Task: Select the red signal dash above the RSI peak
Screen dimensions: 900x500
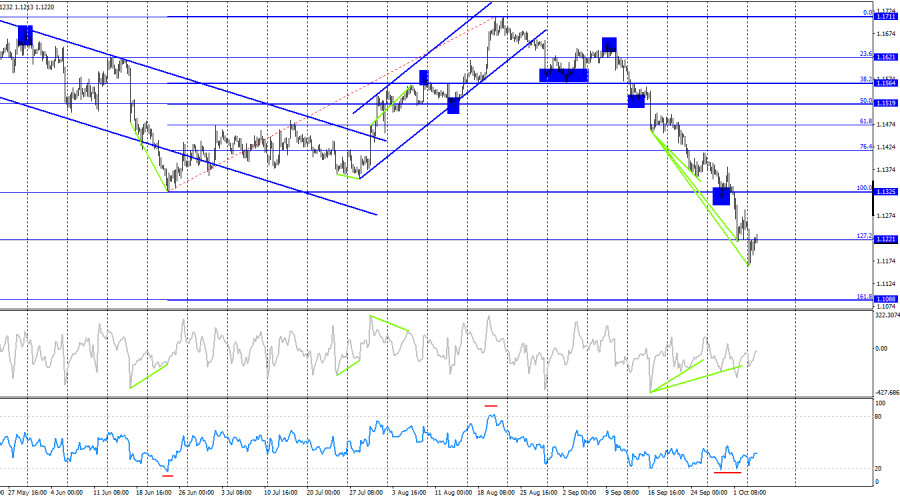Action: click(x=491, y=406)
